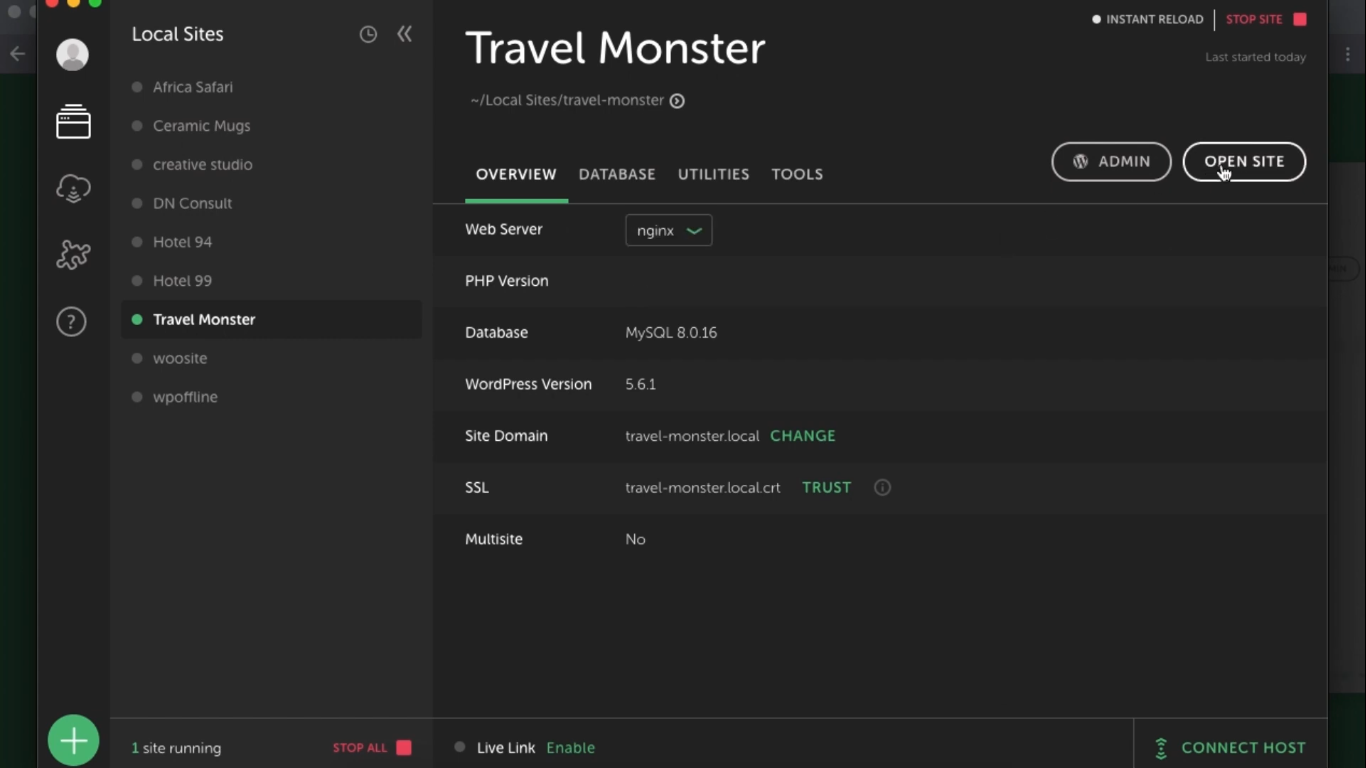The height and width of the screenshot is (768, 1366).
Task: Click the WordPress version 5.6.1 value
Action: point(641,385)
